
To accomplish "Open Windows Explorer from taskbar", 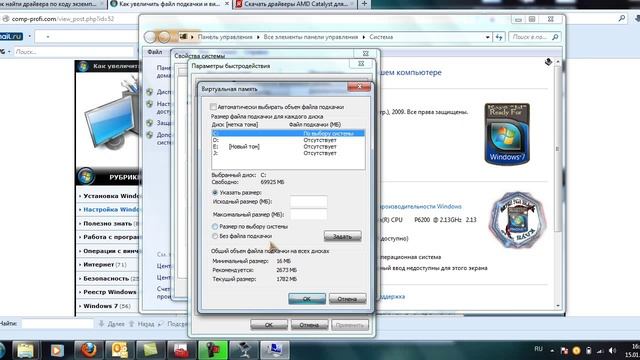I will pos(25,350).
